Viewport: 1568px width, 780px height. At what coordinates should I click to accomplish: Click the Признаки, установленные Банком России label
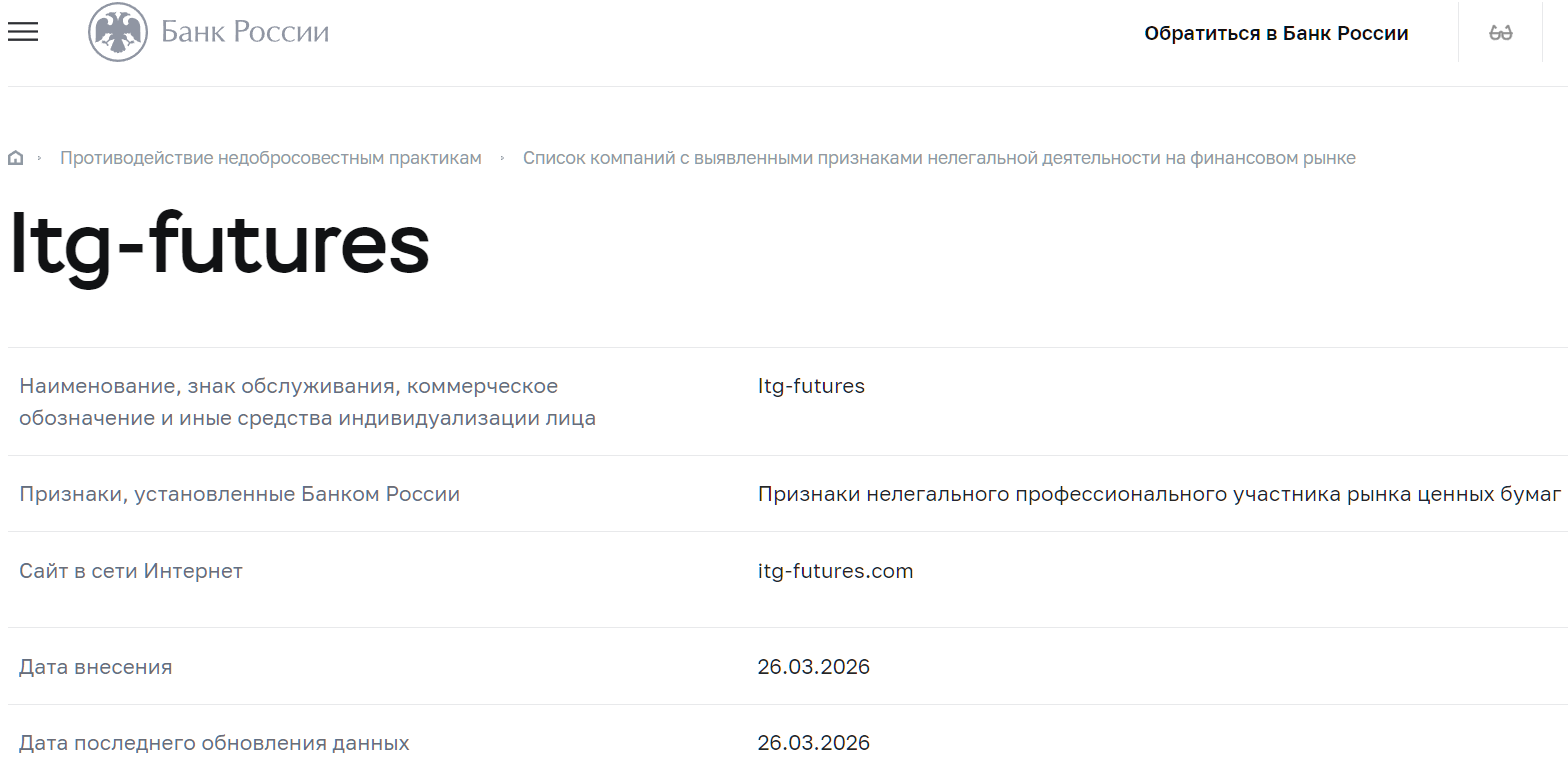pyautogui.click(x=239, y=494)
